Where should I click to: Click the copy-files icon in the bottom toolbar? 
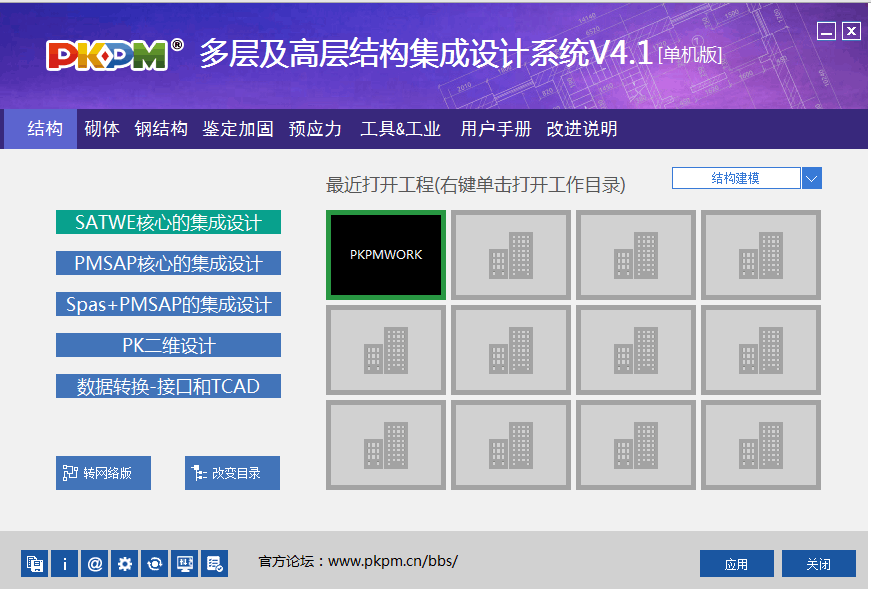(34, 564)
